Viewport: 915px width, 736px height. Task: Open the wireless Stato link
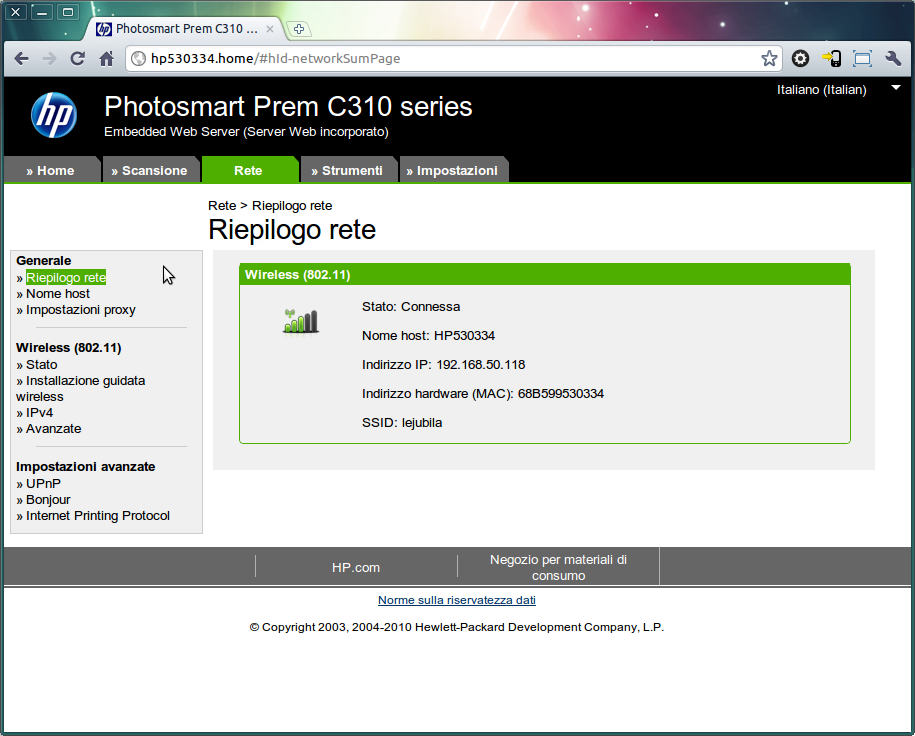(x=41, y=365)
